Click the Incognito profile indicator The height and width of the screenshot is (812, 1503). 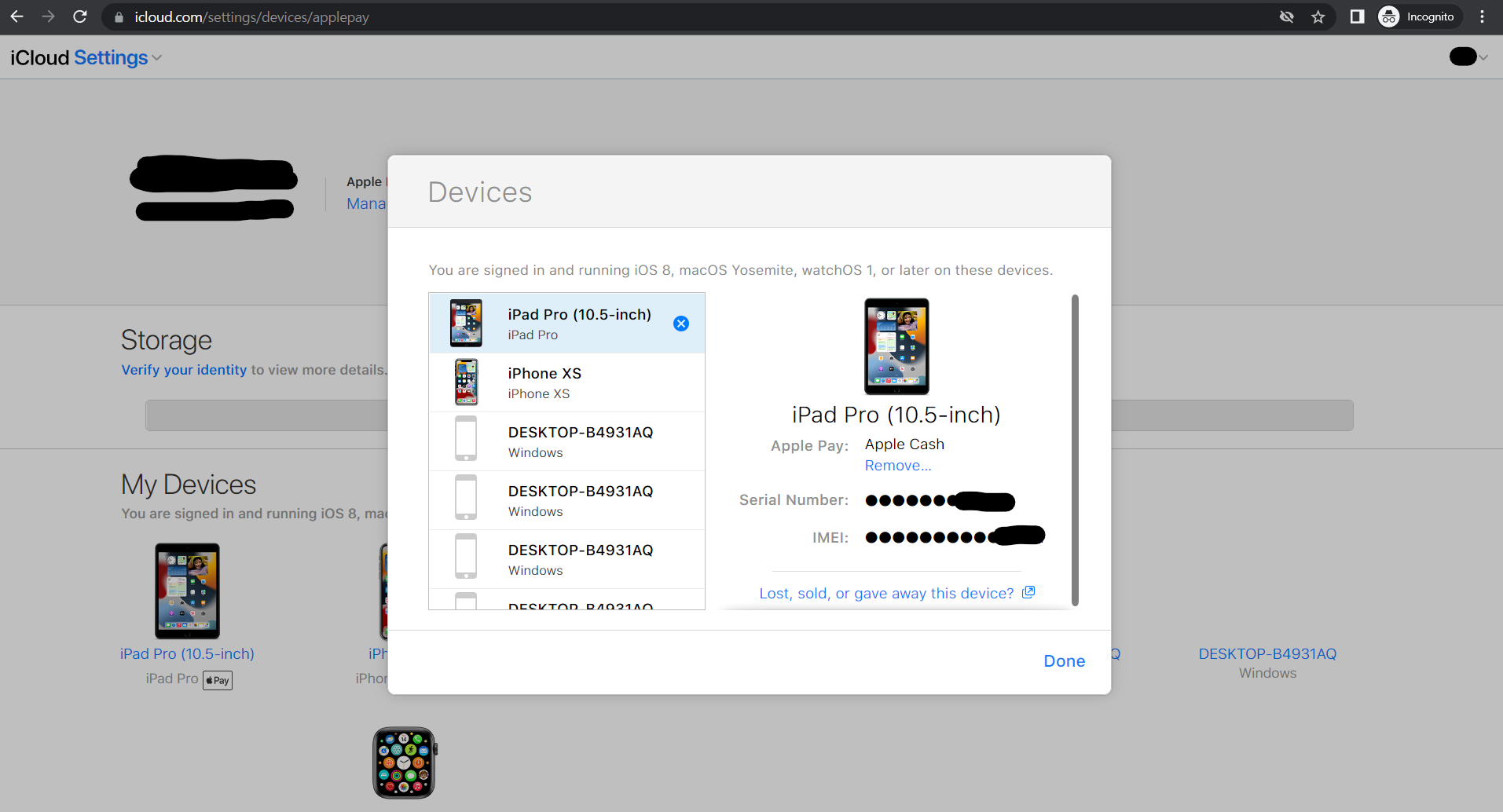pyautogui.click(x=1420, y=16)
